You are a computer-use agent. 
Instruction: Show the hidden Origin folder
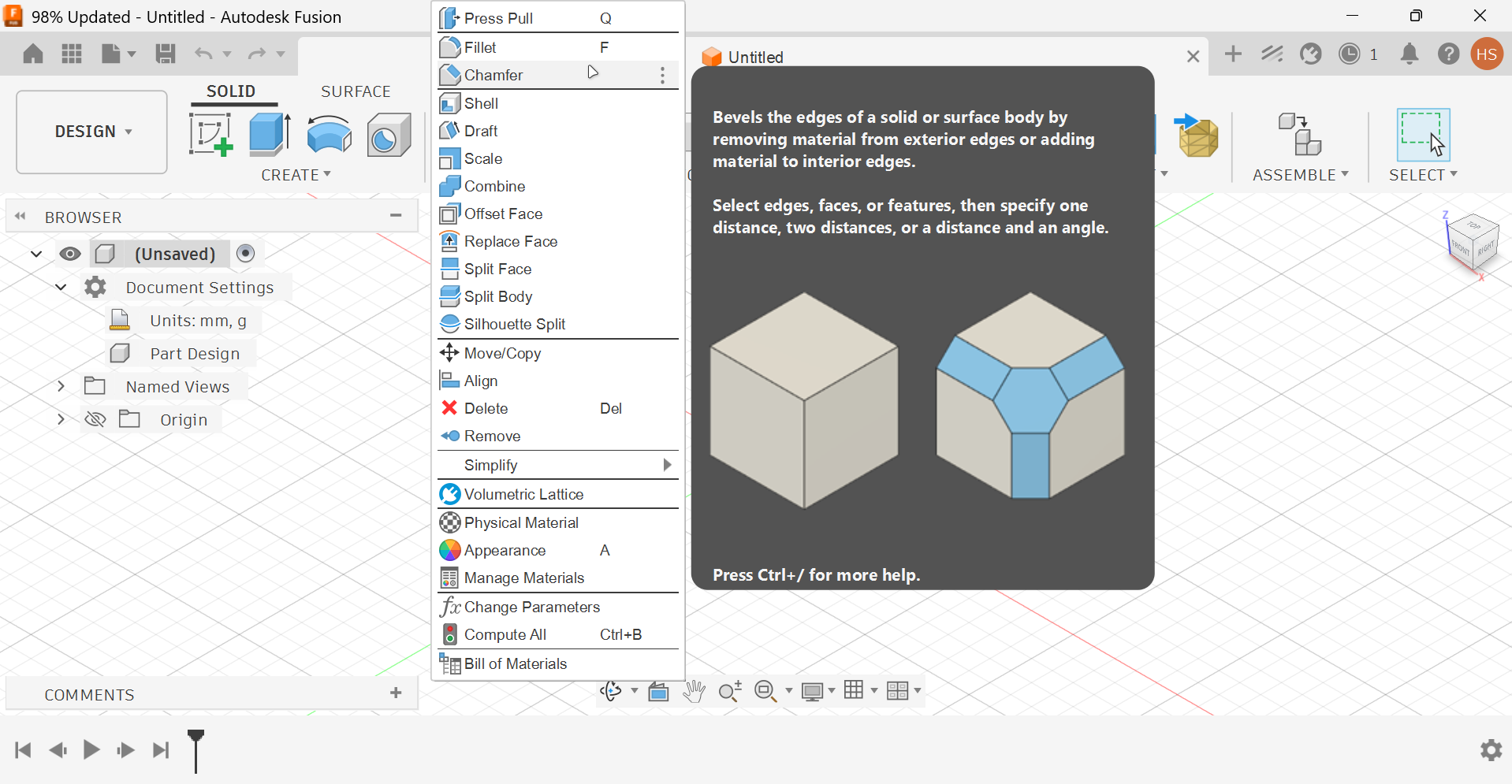pyautogui.click(x=95, y=419)
